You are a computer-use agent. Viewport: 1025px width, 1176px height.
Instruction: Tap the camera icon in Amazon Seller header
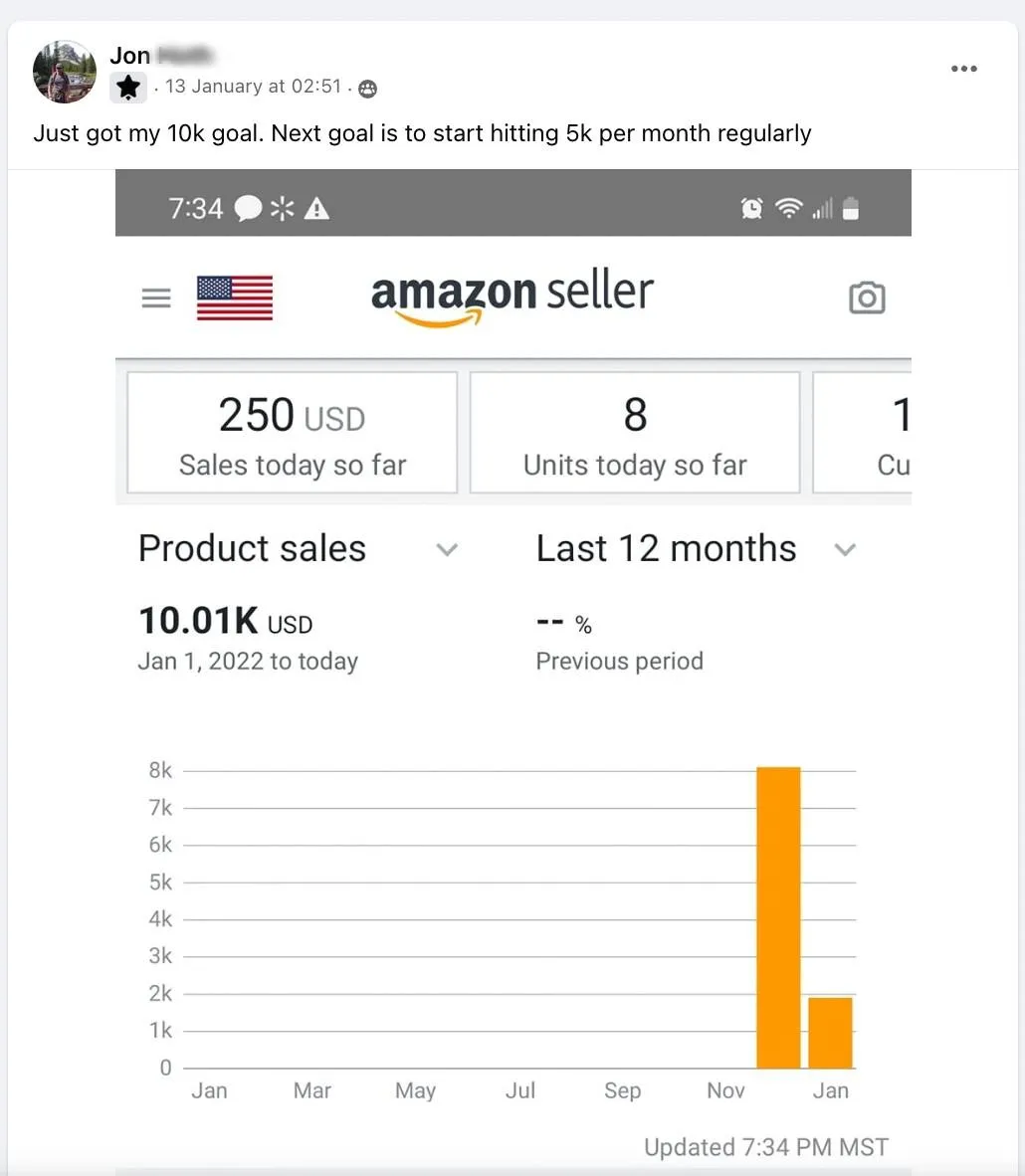tap(867, 297)
